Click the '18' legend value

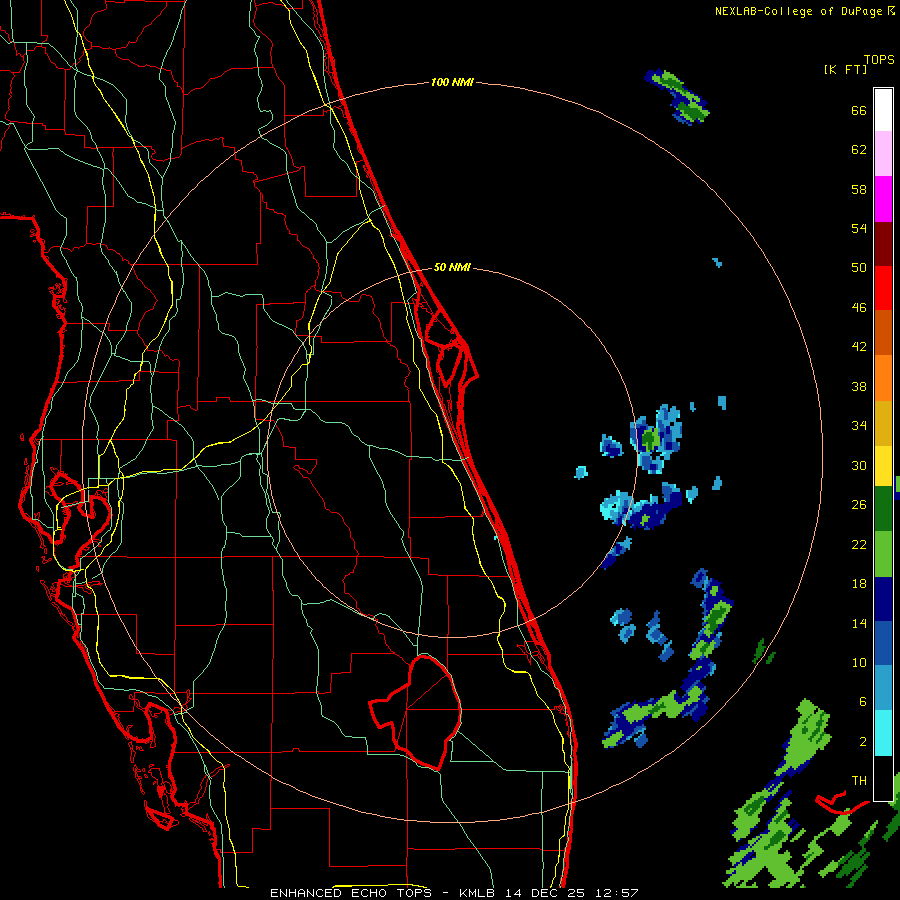point(859,584)
